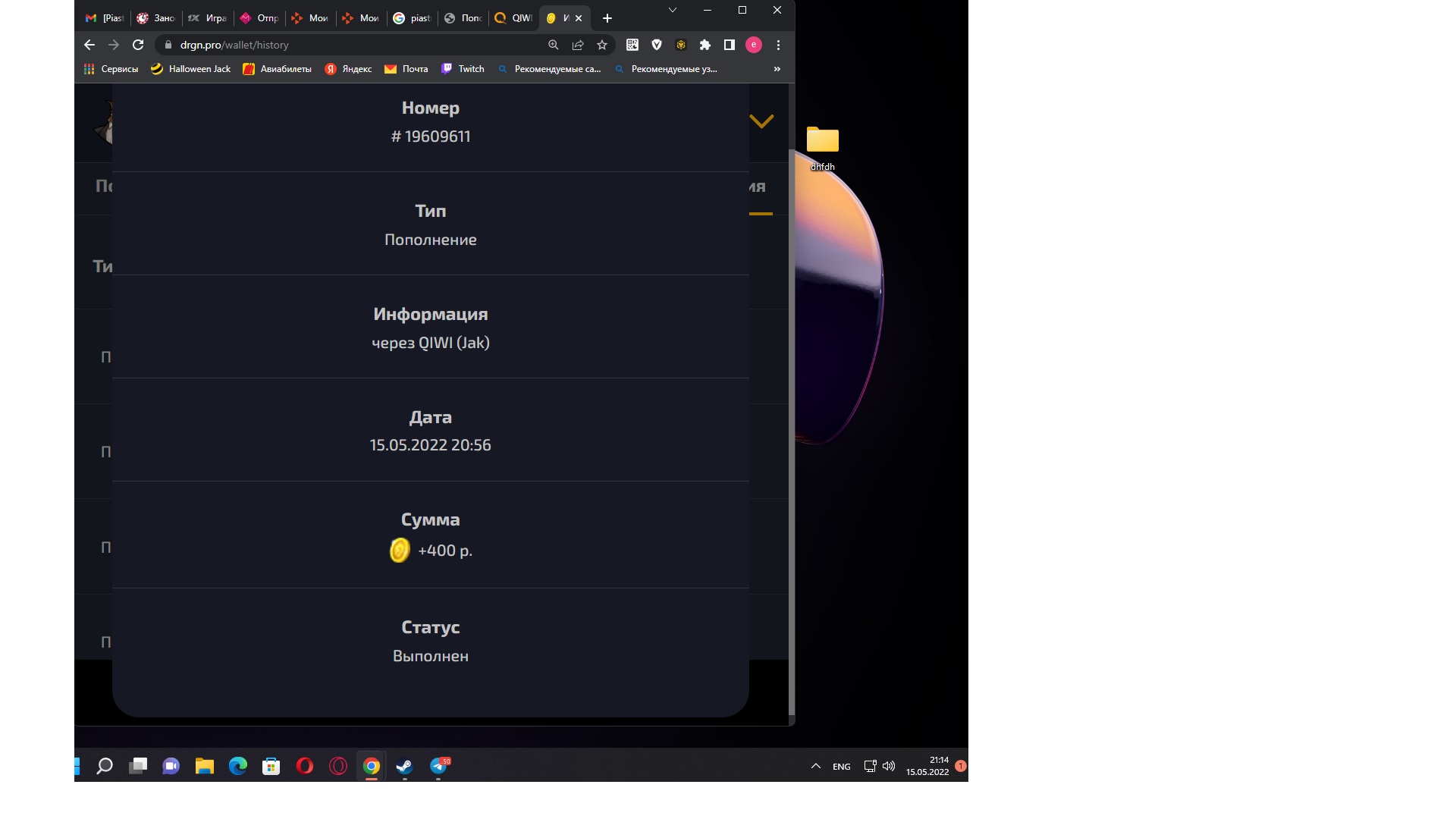
Task: Click the volume speaker icon in tray
Action: click(889, 766)
